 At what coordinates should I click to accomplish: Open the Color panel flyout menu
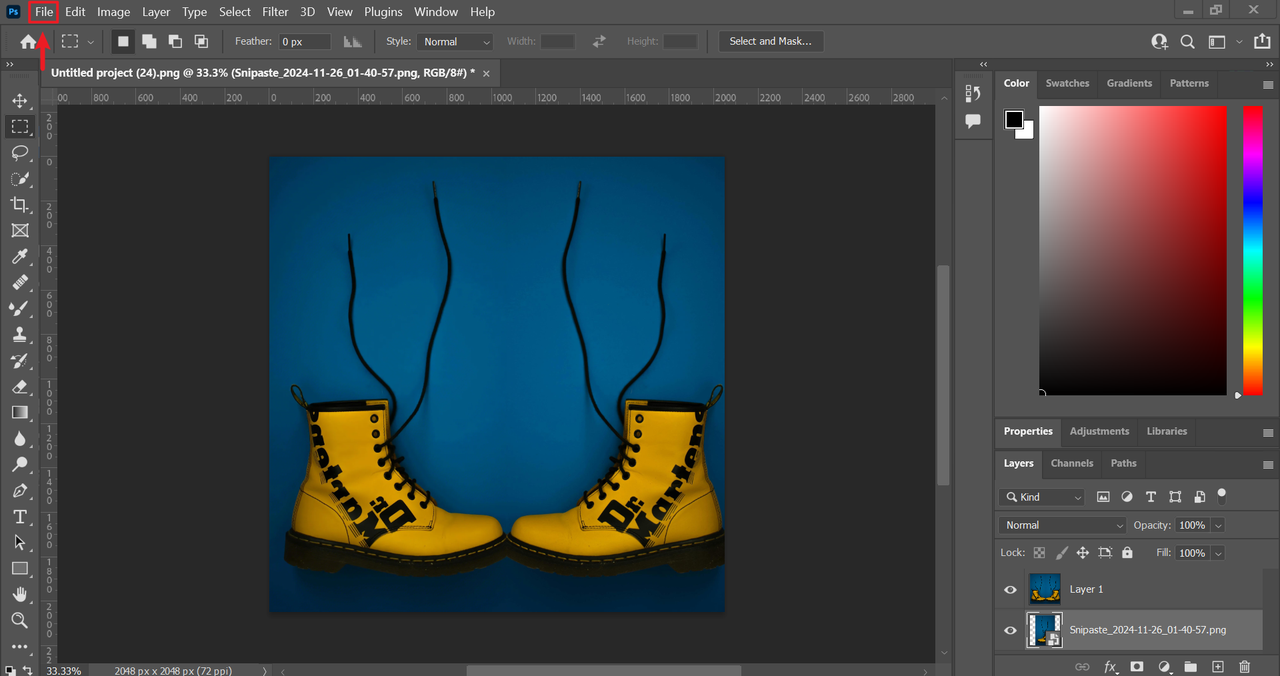click(1268, 84)
